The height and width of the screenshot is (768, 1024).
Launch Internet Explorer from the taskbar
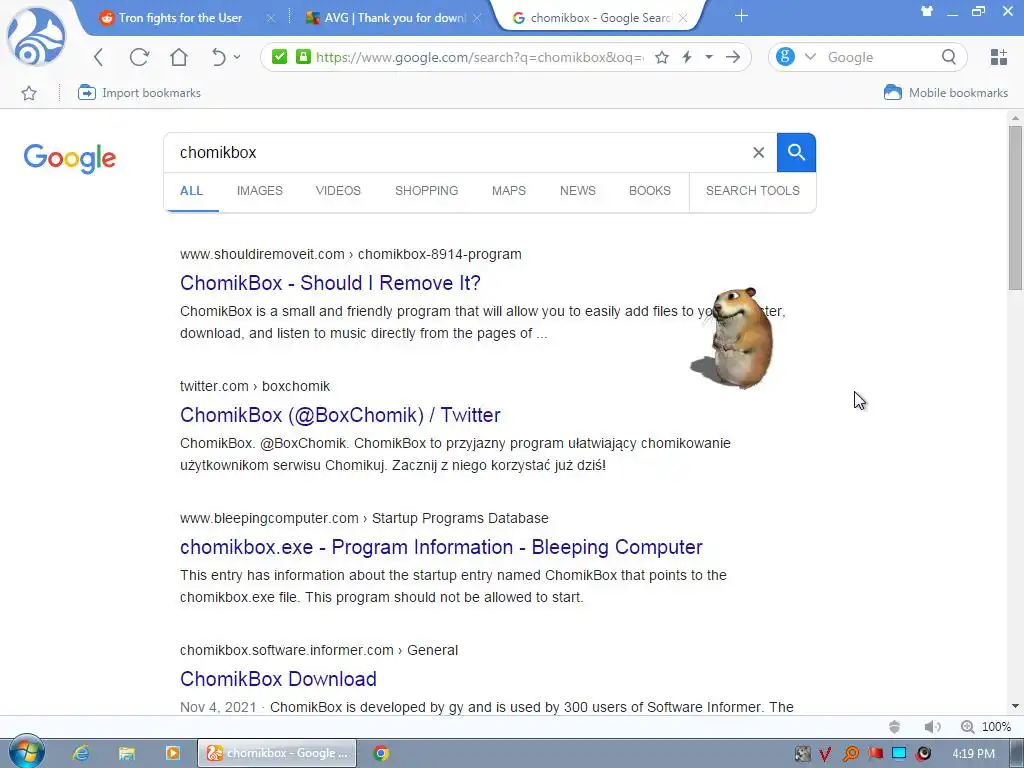(81, 753)
